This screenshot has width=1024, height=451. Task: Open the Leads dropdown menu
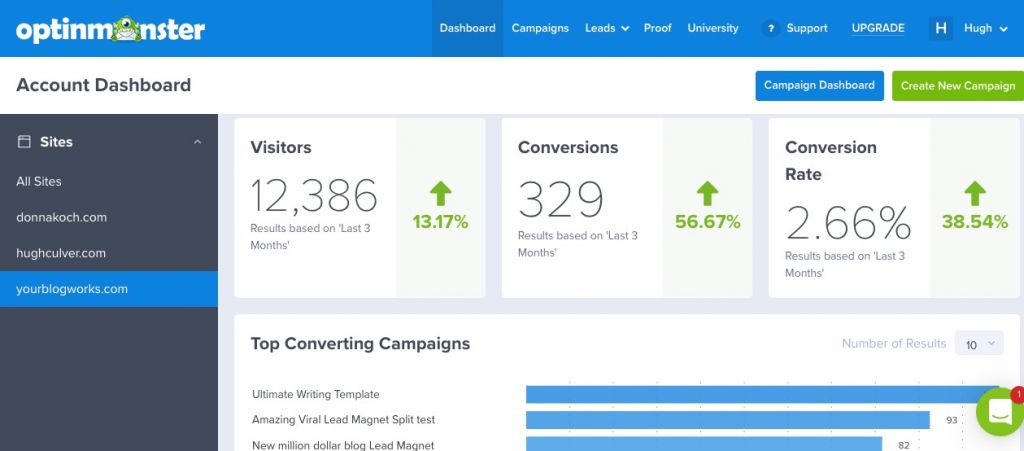click(607, 28)
